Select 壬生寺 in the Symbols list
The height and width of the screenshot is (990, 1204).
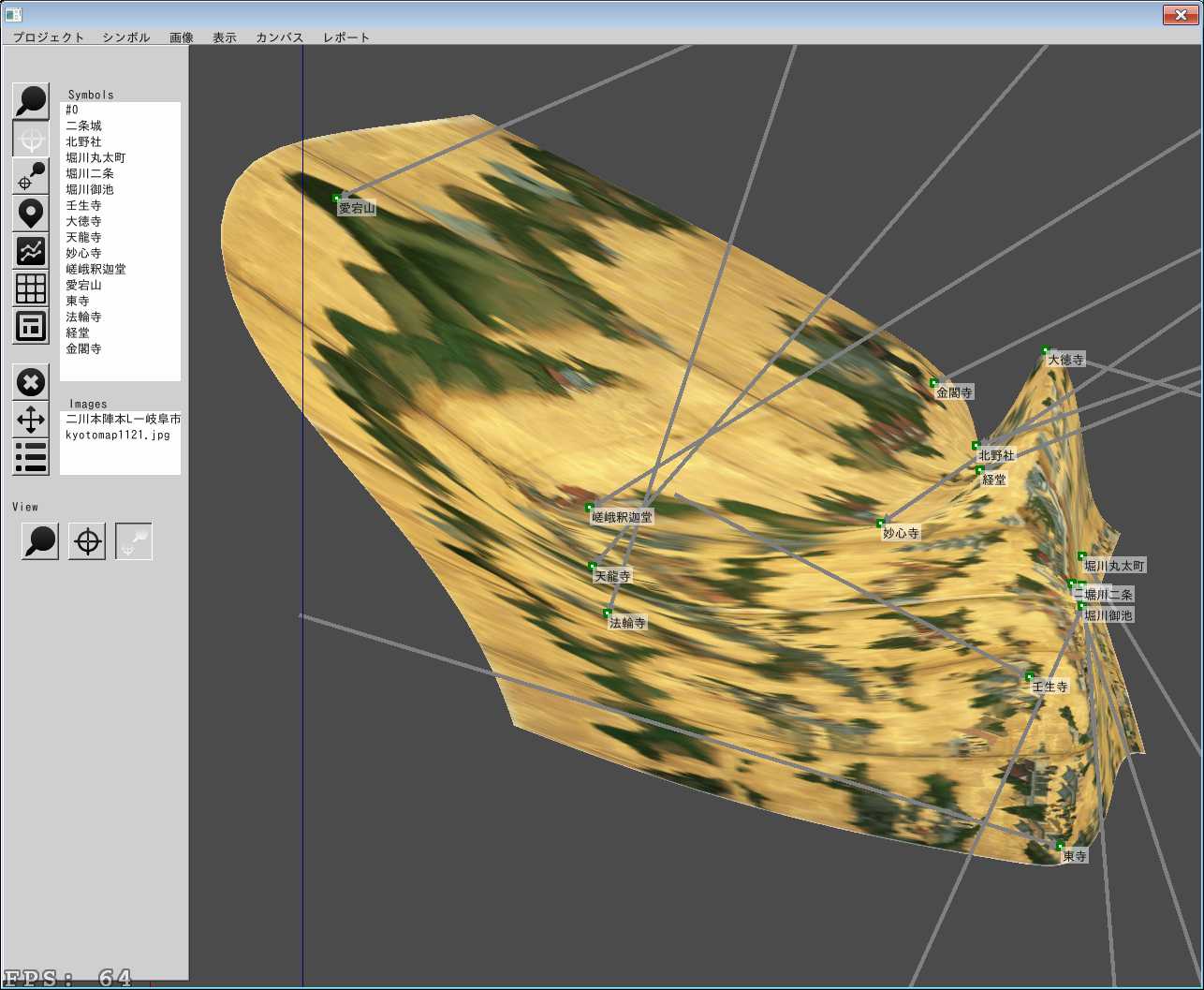pyautogui.click(x=120, y=205)
